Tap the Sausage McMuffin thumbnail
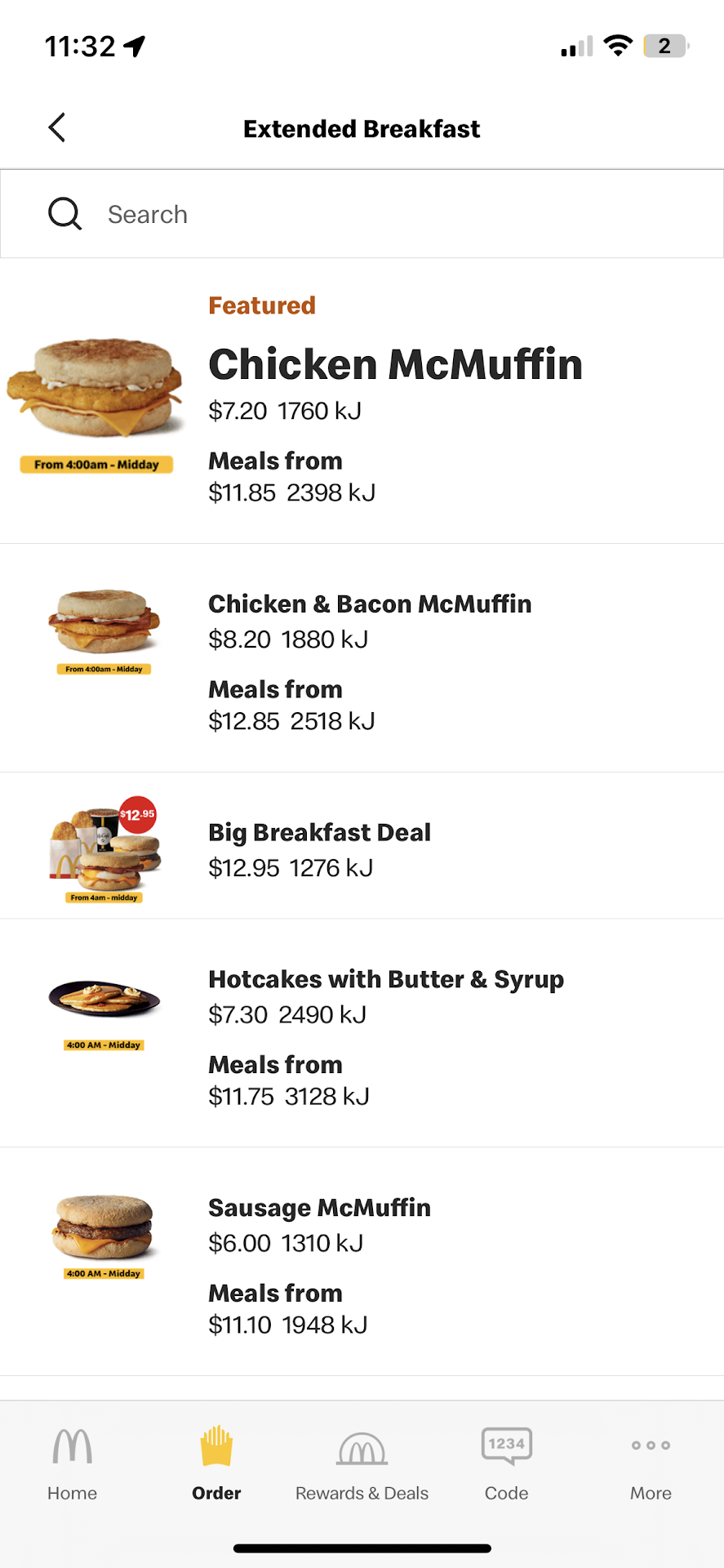This screenshot has height=1568, width=724. click(x=104, y=1228)
